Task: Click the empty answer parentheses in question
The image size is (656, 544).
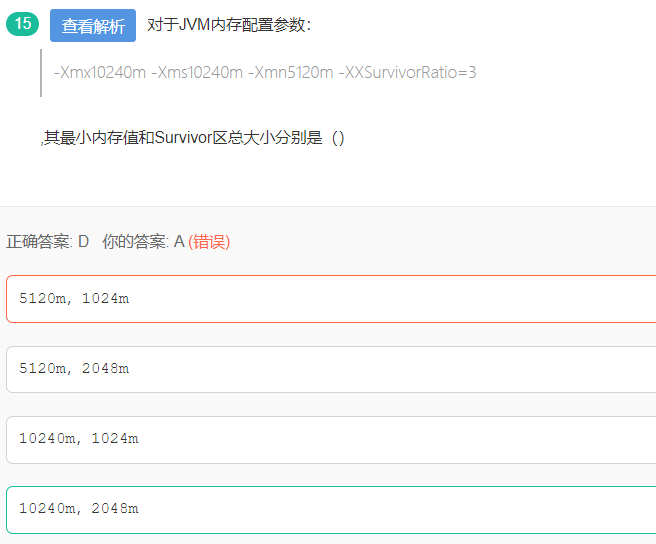Action: pyautogui.click(x=337, y=138)
